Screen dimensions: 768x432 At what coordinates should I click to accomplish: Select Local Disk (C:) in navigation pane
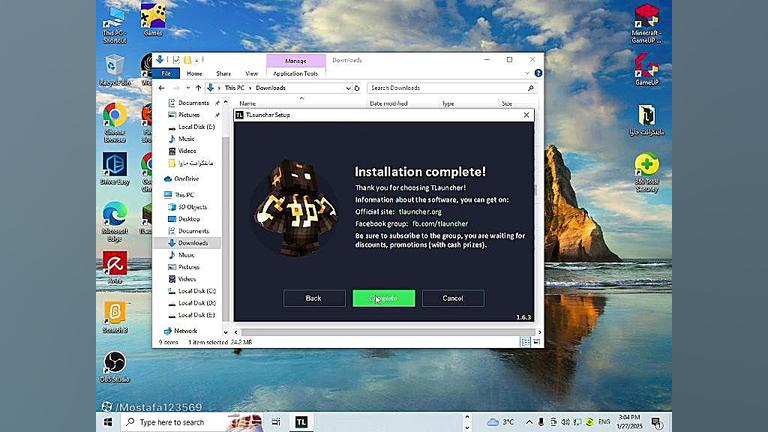196,291
